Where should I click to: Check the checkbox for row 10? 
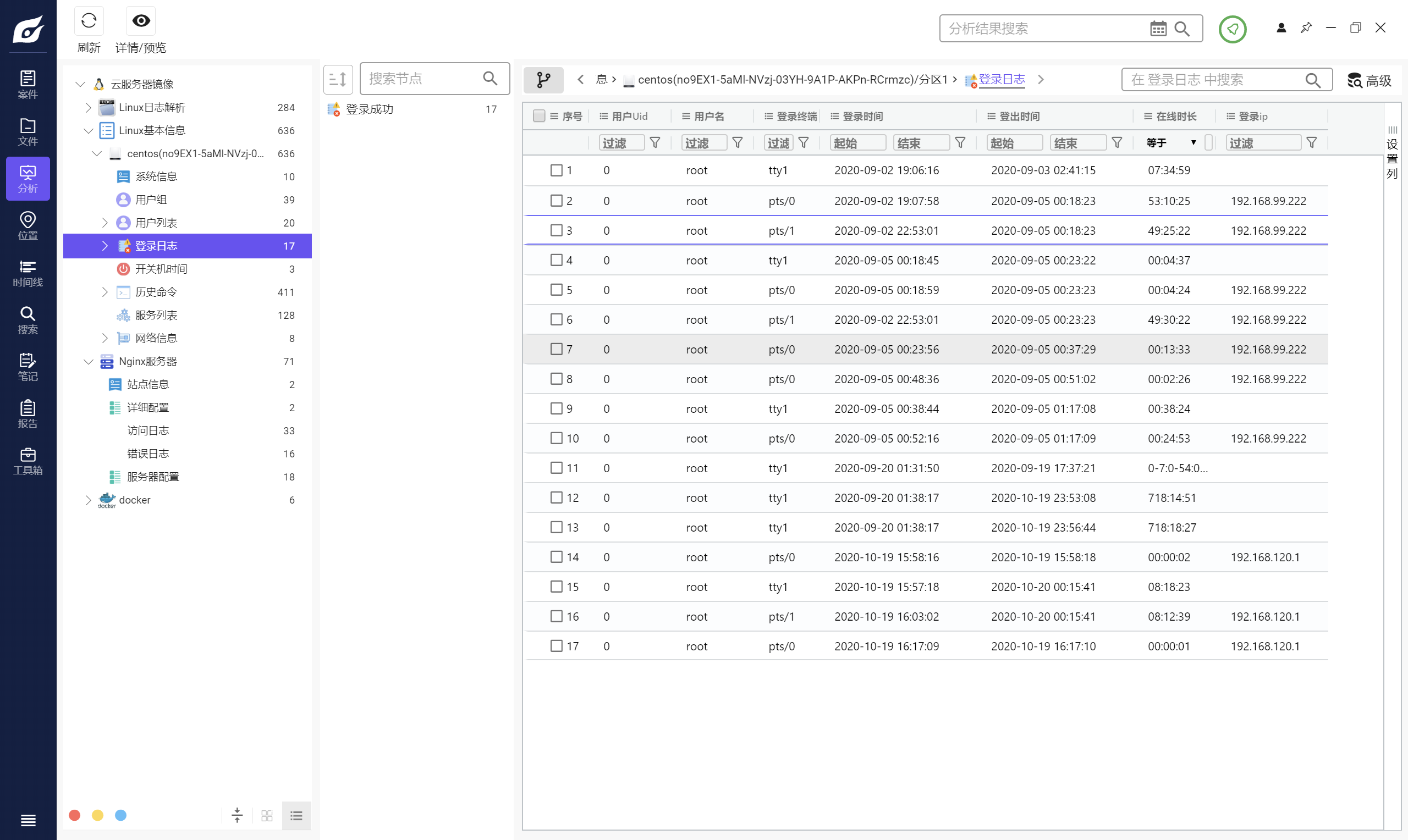pos(557,438)
